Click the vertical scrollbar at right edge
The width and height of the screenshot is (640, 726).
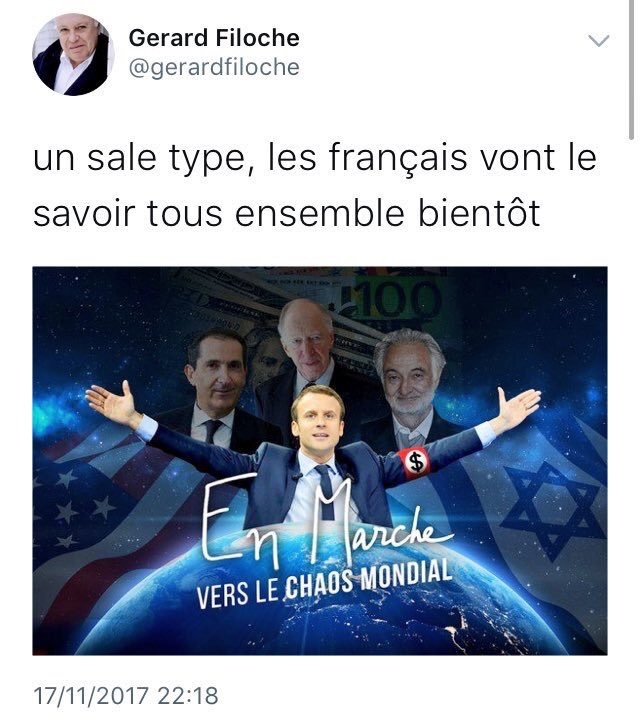coord(631,69)
